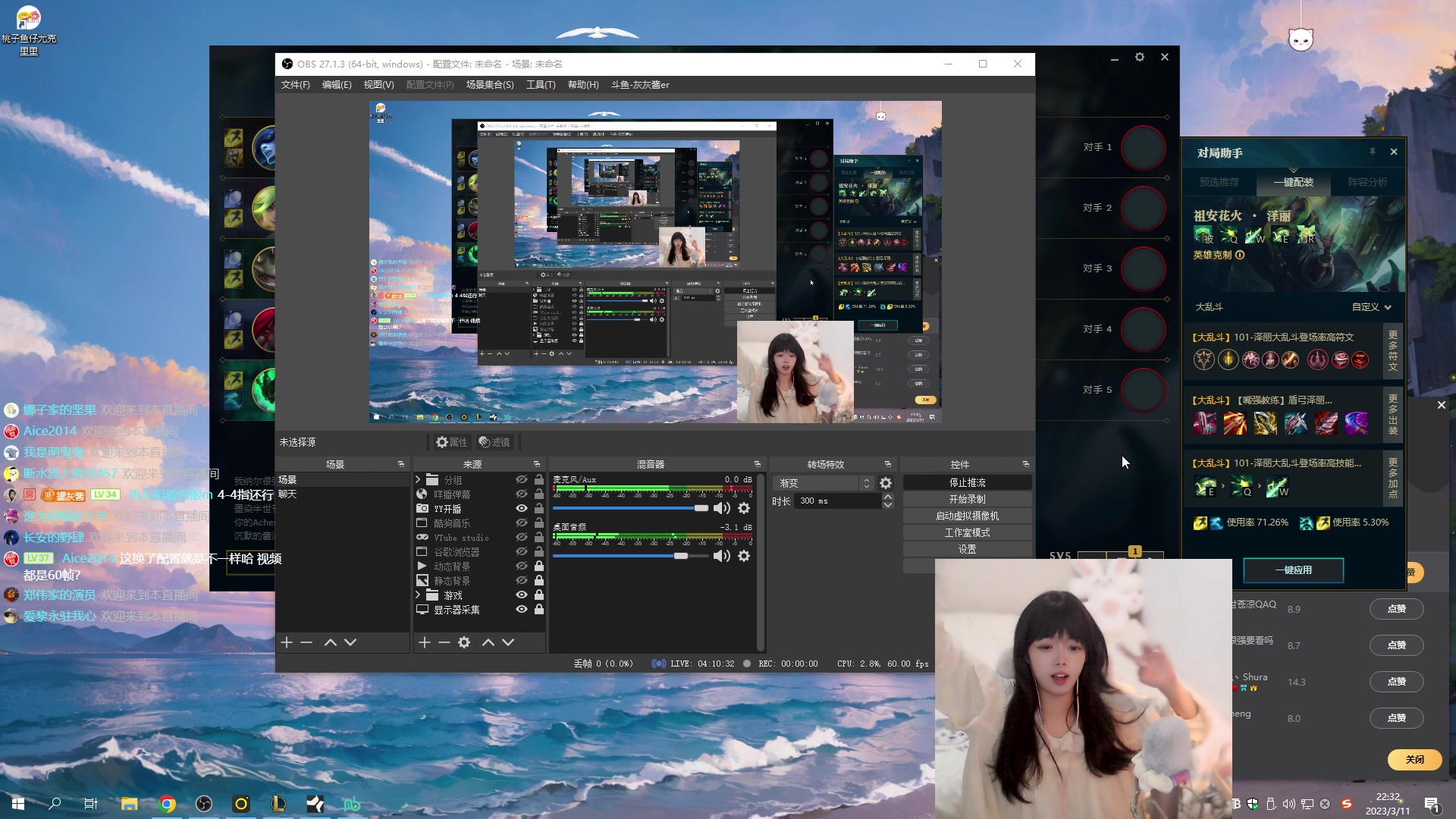Decrease transition duration with down arrow
Image resolution: width=1456 pixels, height=819 pixels.
pos(888,505)
